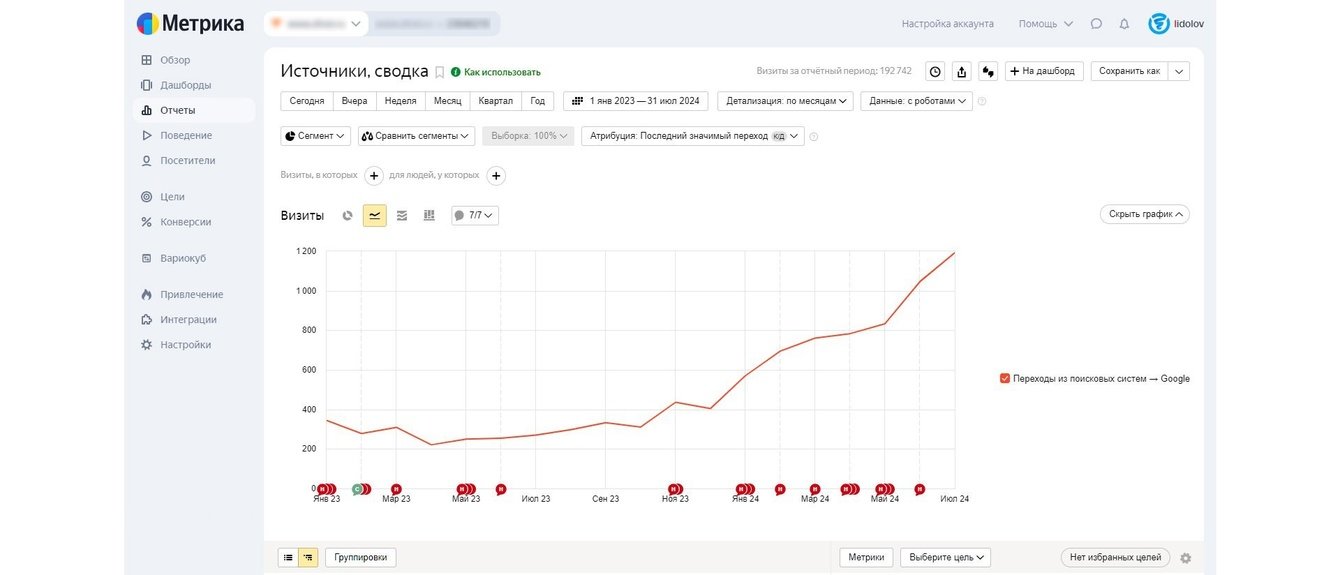Select the Вчера period tab
The image size is (1340, 575).
(354, 101)
